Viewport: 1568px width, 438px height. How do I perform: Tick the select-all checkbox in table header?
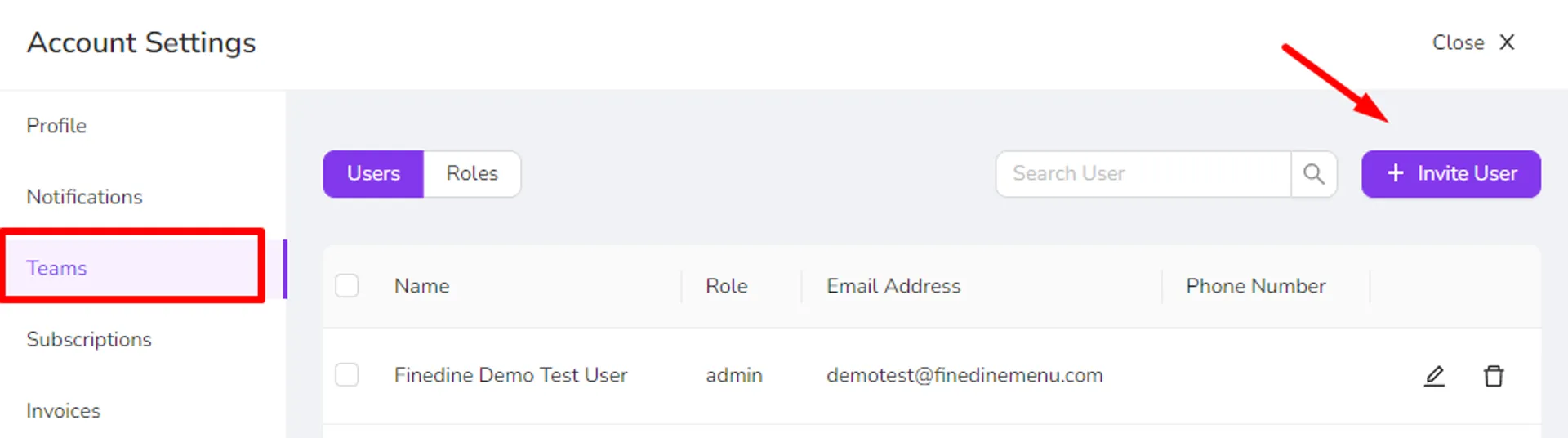[347, 286]
